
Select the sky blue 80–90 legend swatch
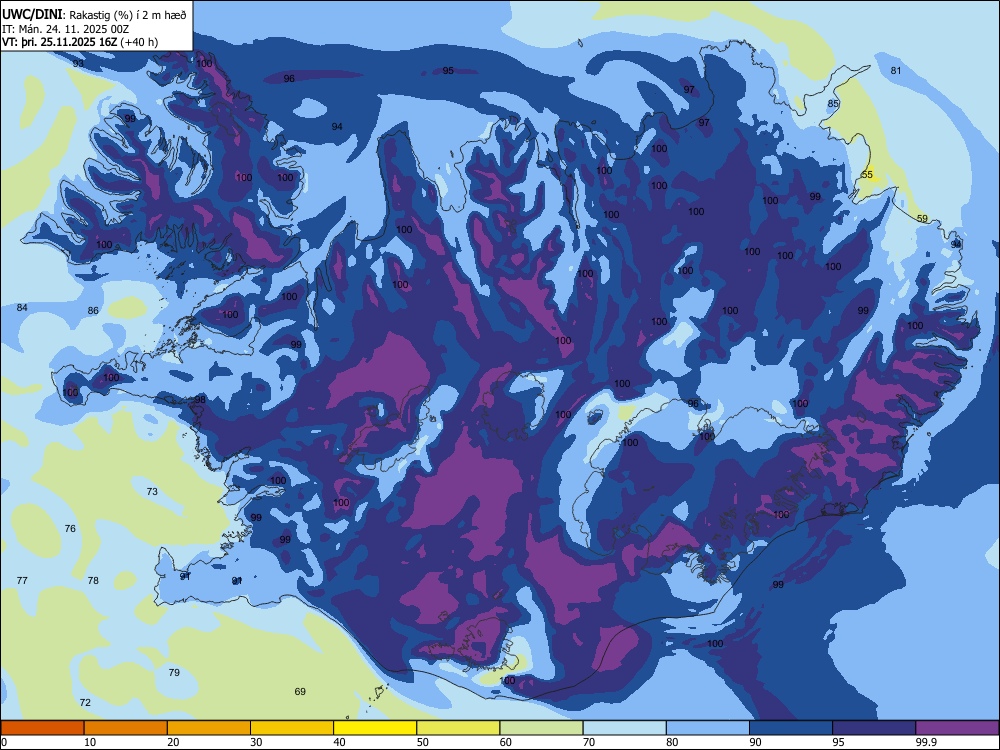708,728
